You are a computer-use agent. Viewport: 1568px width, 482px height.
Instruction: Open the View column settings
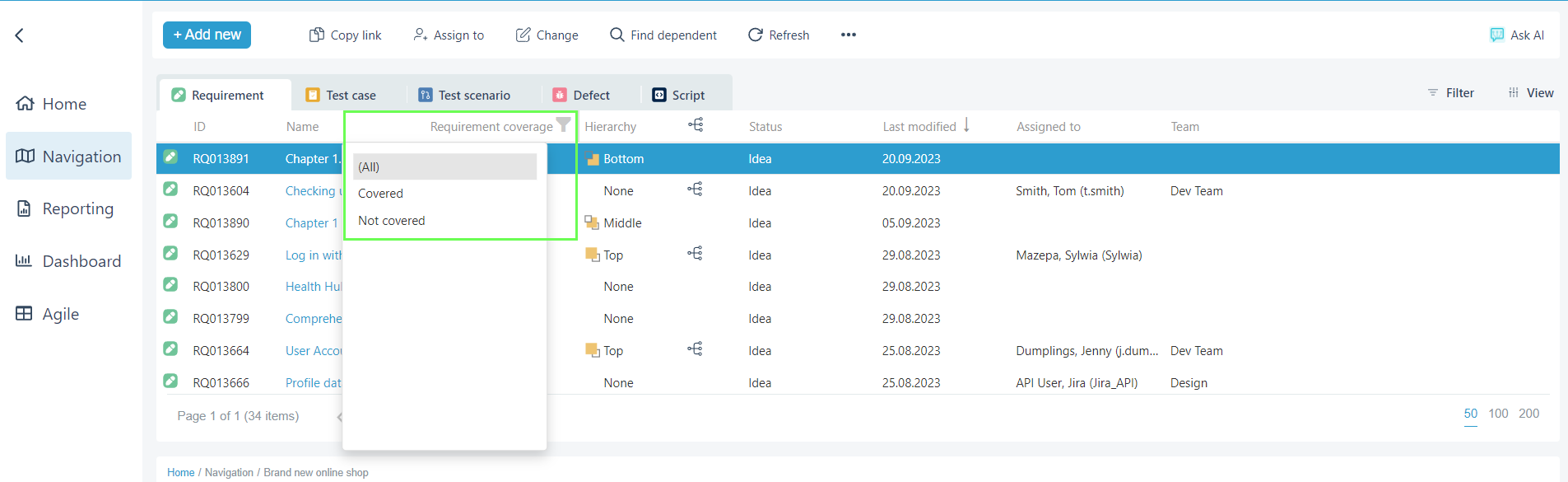[x=1531, y=93]
